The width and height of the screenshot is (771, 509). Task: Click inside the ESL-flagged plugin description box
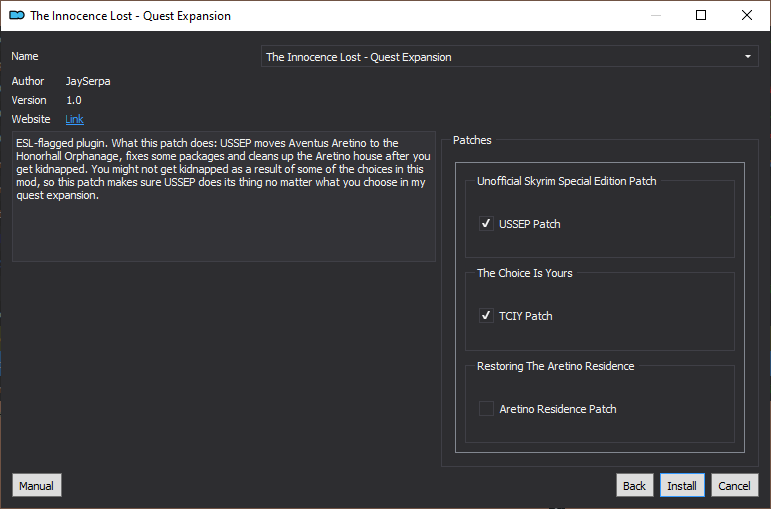point(224,196)
